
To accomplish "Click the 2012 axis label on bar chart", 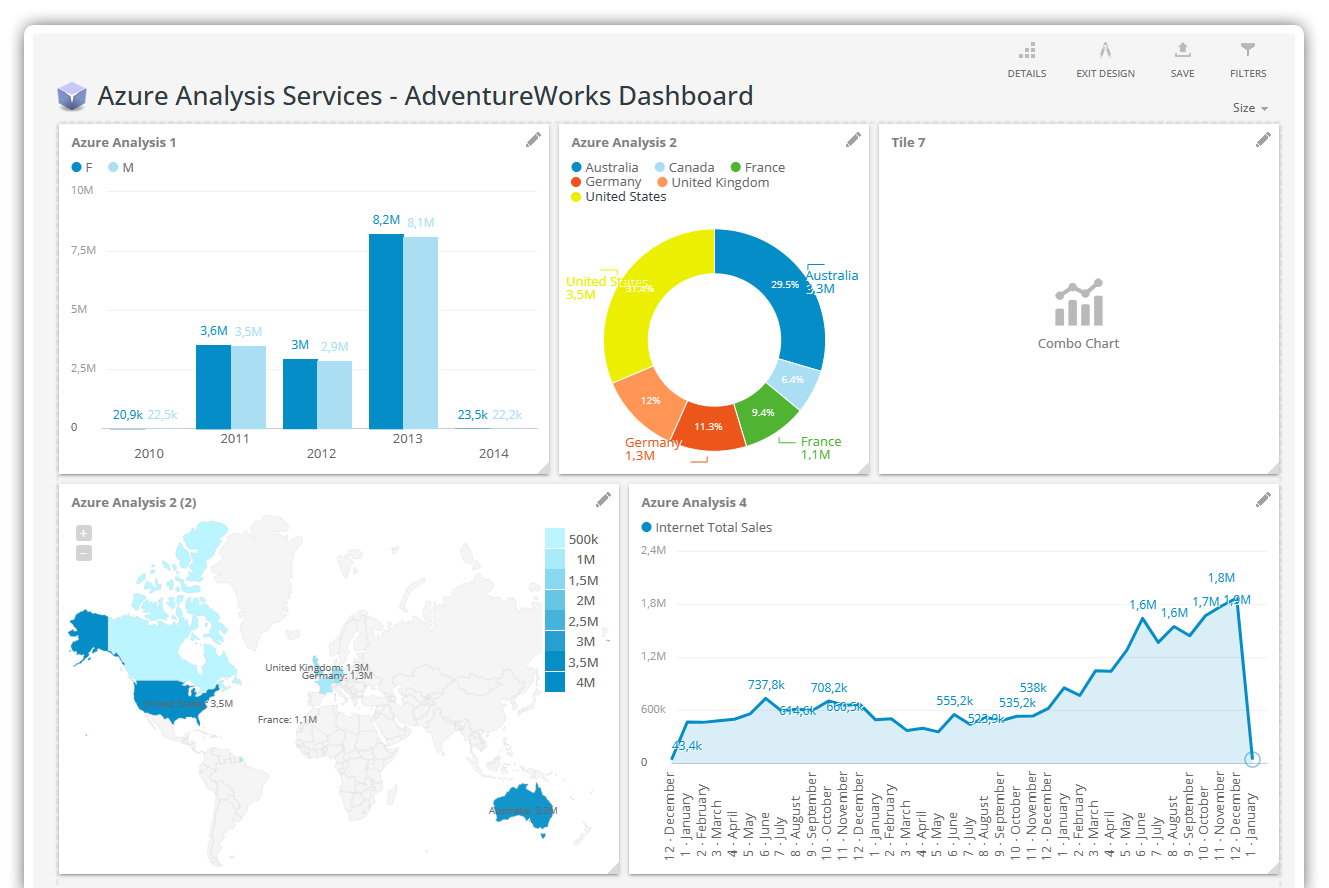I will [x=321, y=454].
